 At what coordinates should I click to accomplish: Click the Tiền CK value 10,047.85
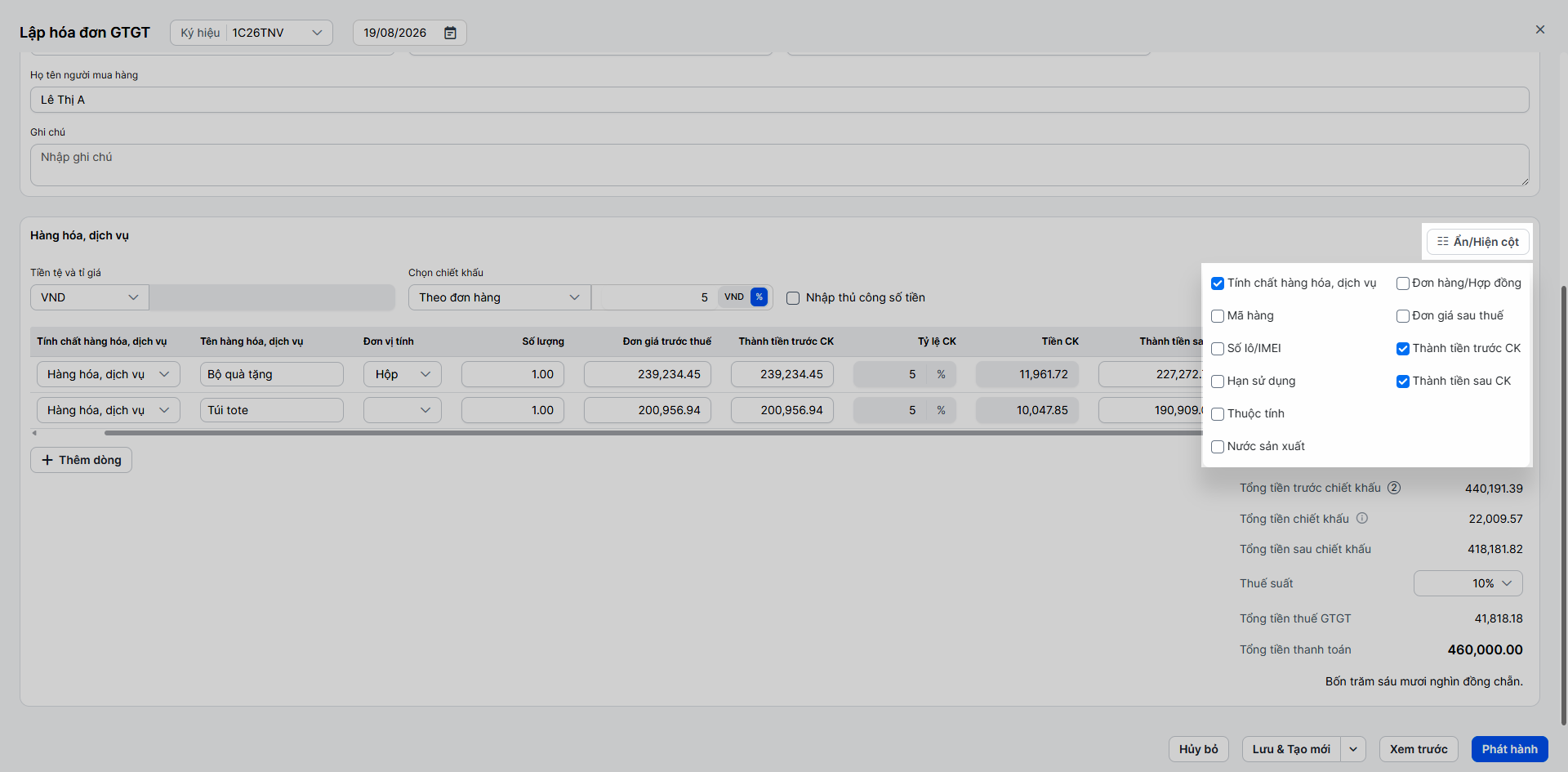[x=1027, y=410]
